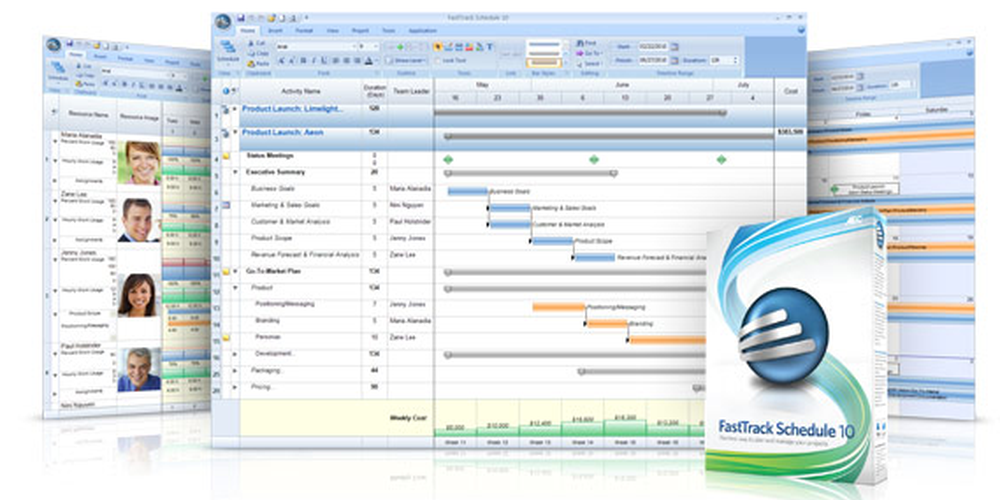
Task: Select the highlighted orange bar style swatch
Action: [544, 62]
